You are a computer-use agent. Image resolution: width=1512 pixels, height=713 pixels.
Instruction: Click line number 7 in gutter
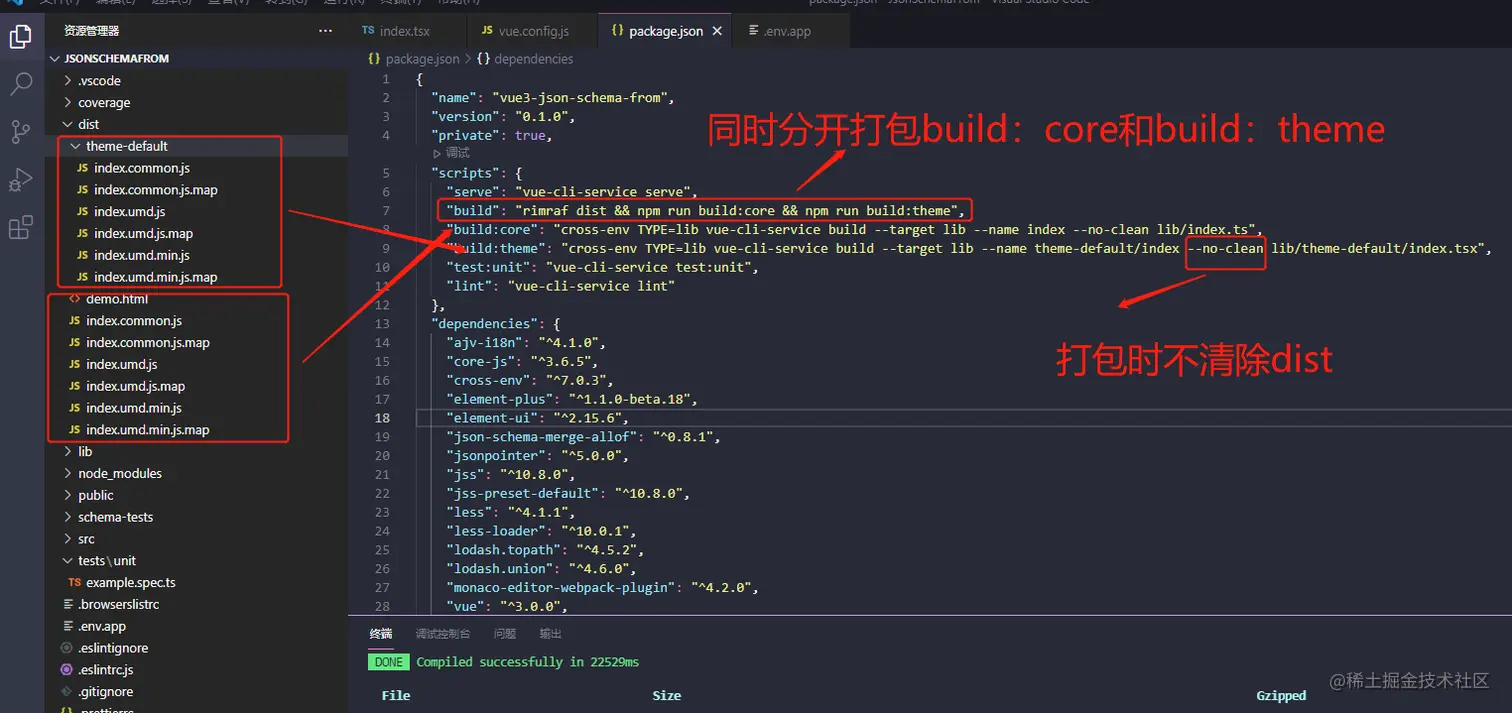[386, 210]
